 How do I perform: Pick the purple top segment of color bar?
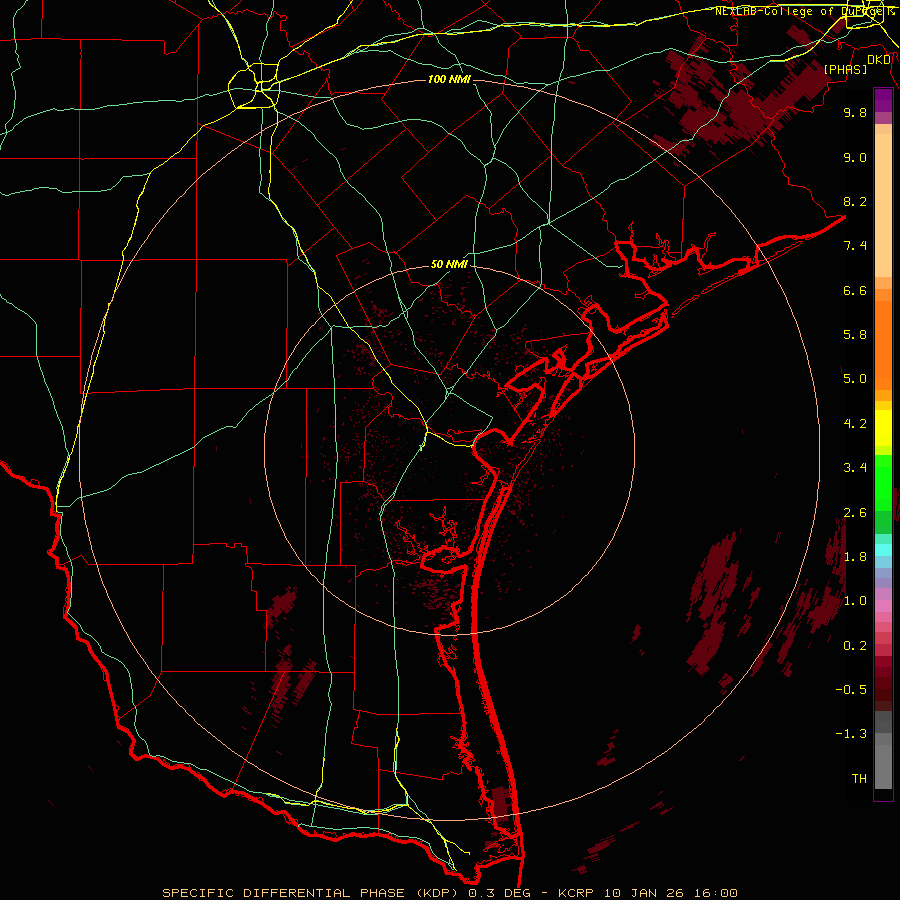[883, 100]
